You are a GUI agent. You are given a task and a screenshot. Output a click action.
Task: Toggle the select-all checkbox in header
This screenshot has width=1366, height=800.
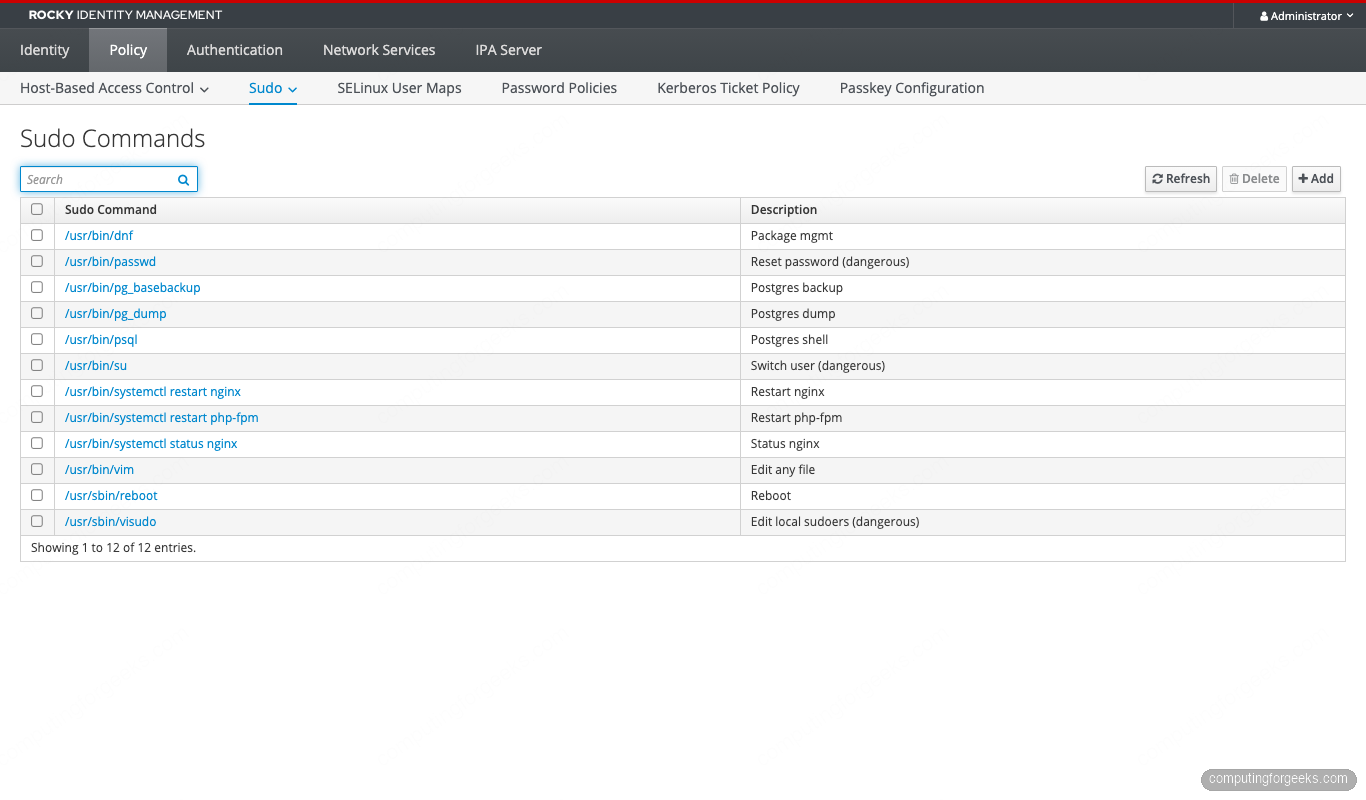click(37, 209)
